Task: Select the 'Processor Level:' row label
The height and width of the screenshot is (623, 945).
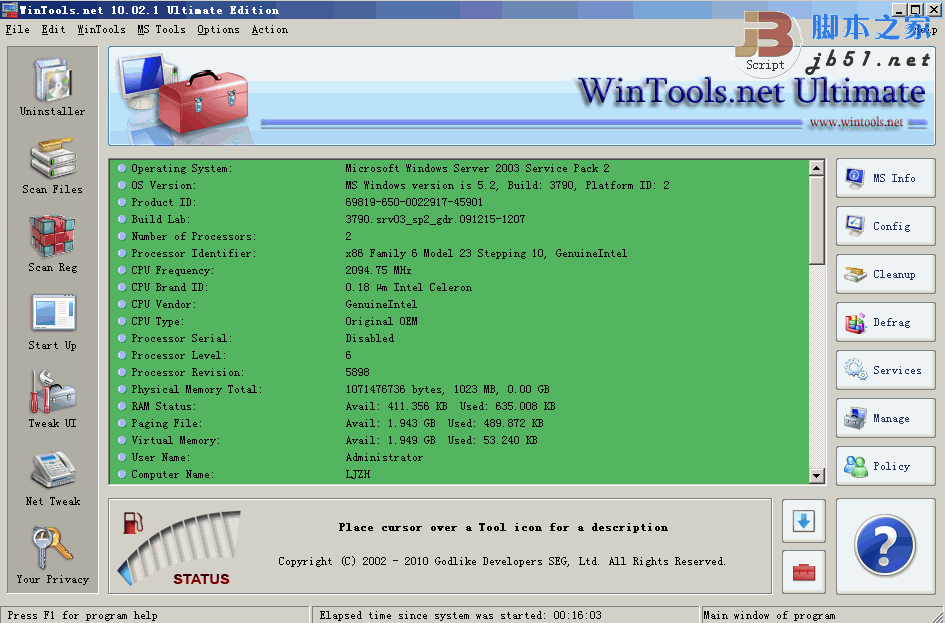Action: tap(178, 355)
